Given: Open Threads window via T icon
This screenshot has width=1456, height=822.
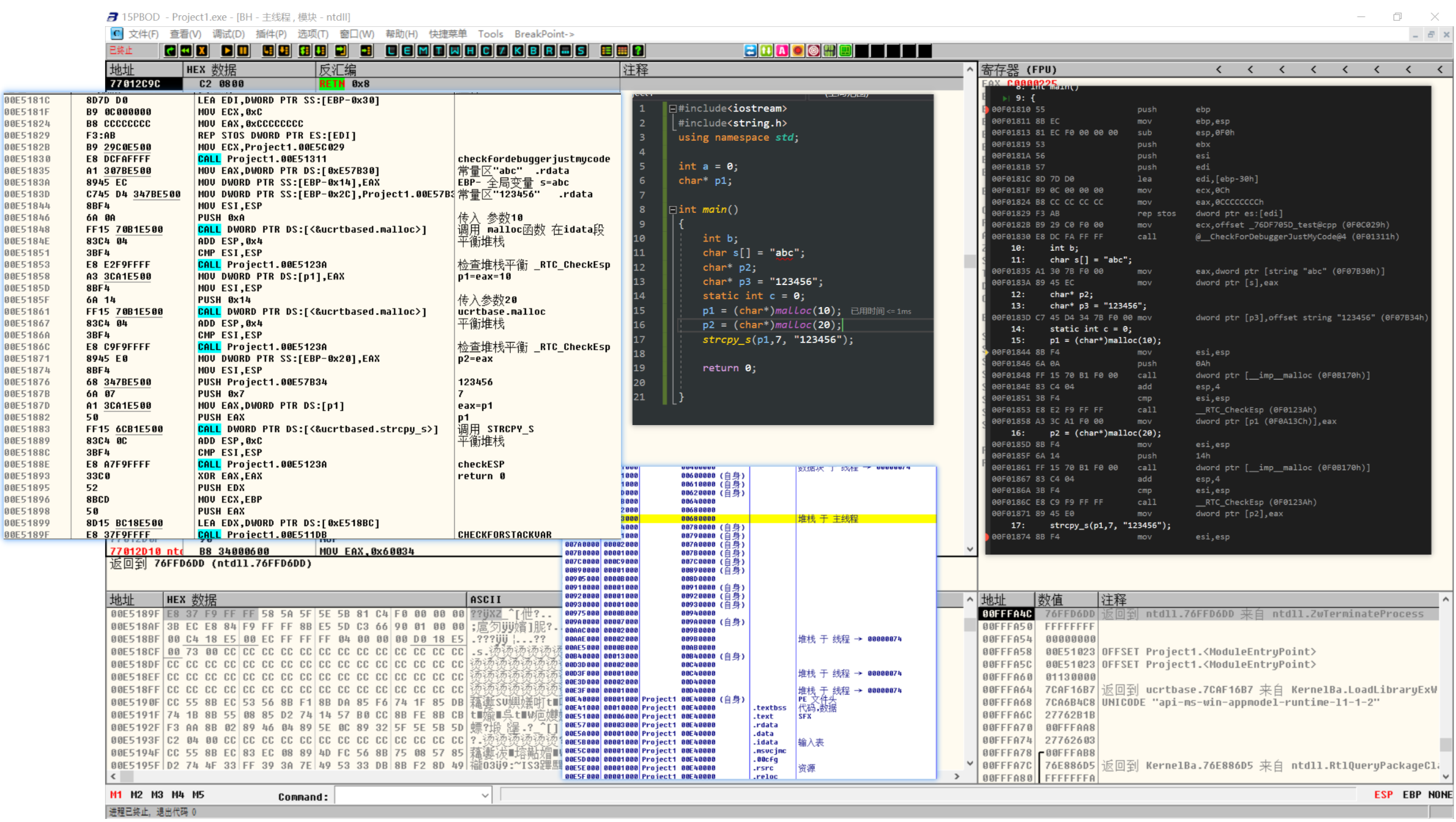Looking at the screenshot, I should [x=439, y=51].
